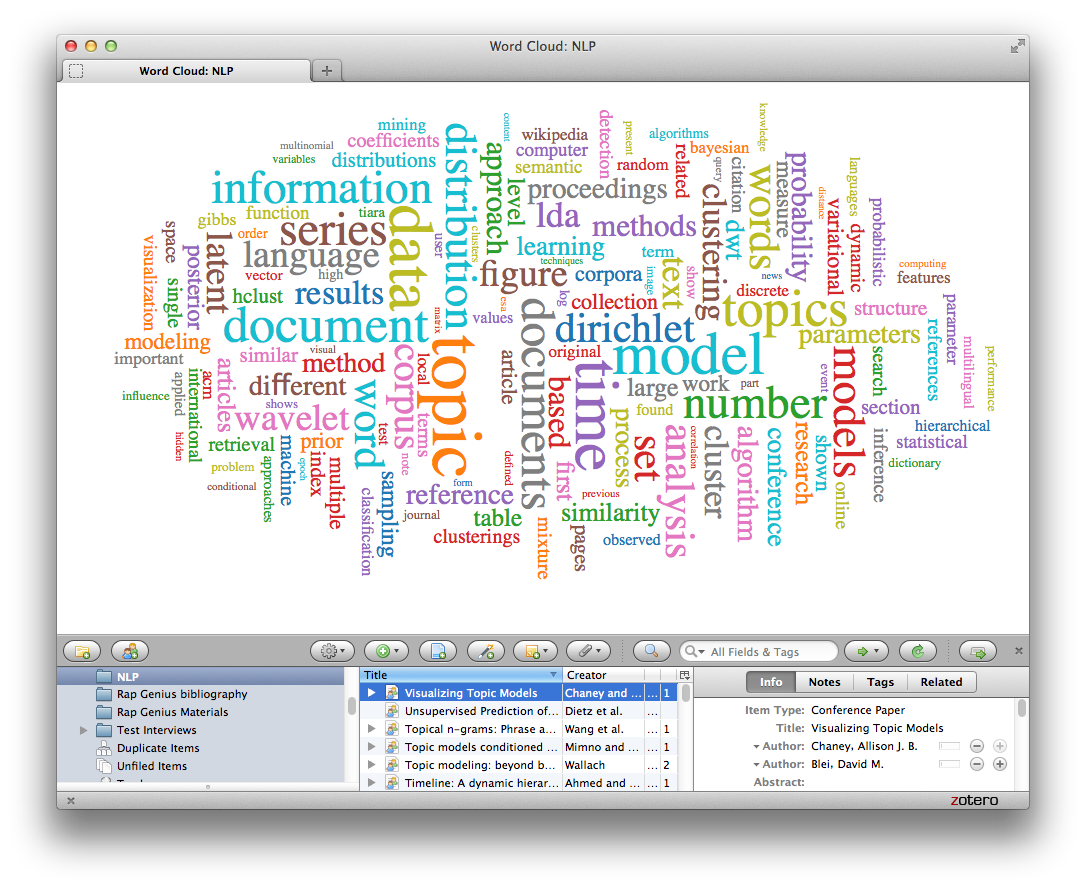Click the items list scrollbar
Viewport: 1086px width, 888px height.
(x=686, y=693)
